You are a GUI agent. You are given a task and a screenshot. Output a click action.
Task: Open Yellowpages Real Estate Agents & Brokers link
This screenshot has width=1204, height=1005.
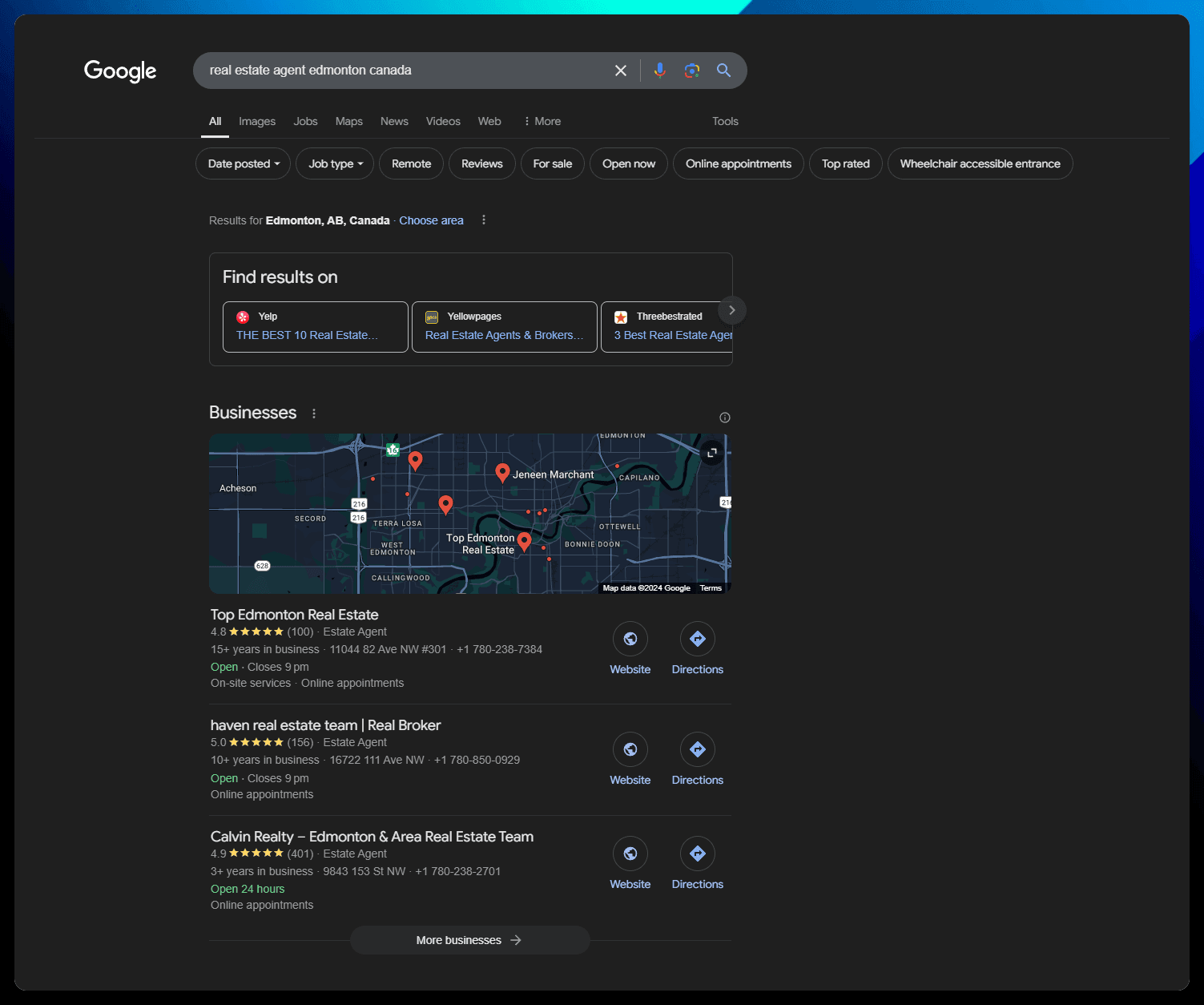[x=504, y=335]
